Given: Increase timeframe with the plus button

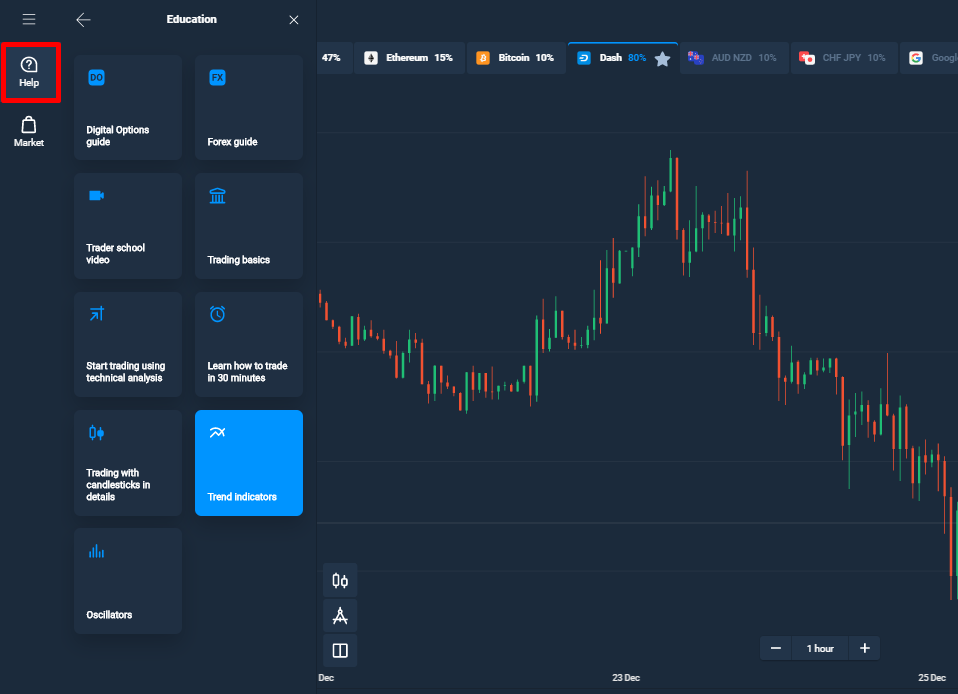Looking at the screenshot, I should tap(865, 648).
